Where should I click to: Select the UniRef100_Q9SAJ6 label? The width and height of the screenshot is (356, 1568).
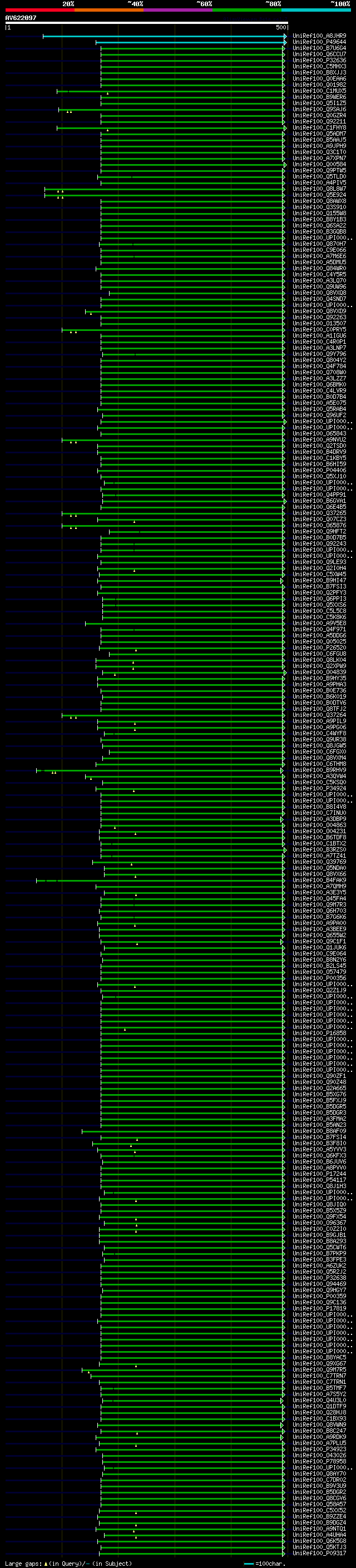319,110
